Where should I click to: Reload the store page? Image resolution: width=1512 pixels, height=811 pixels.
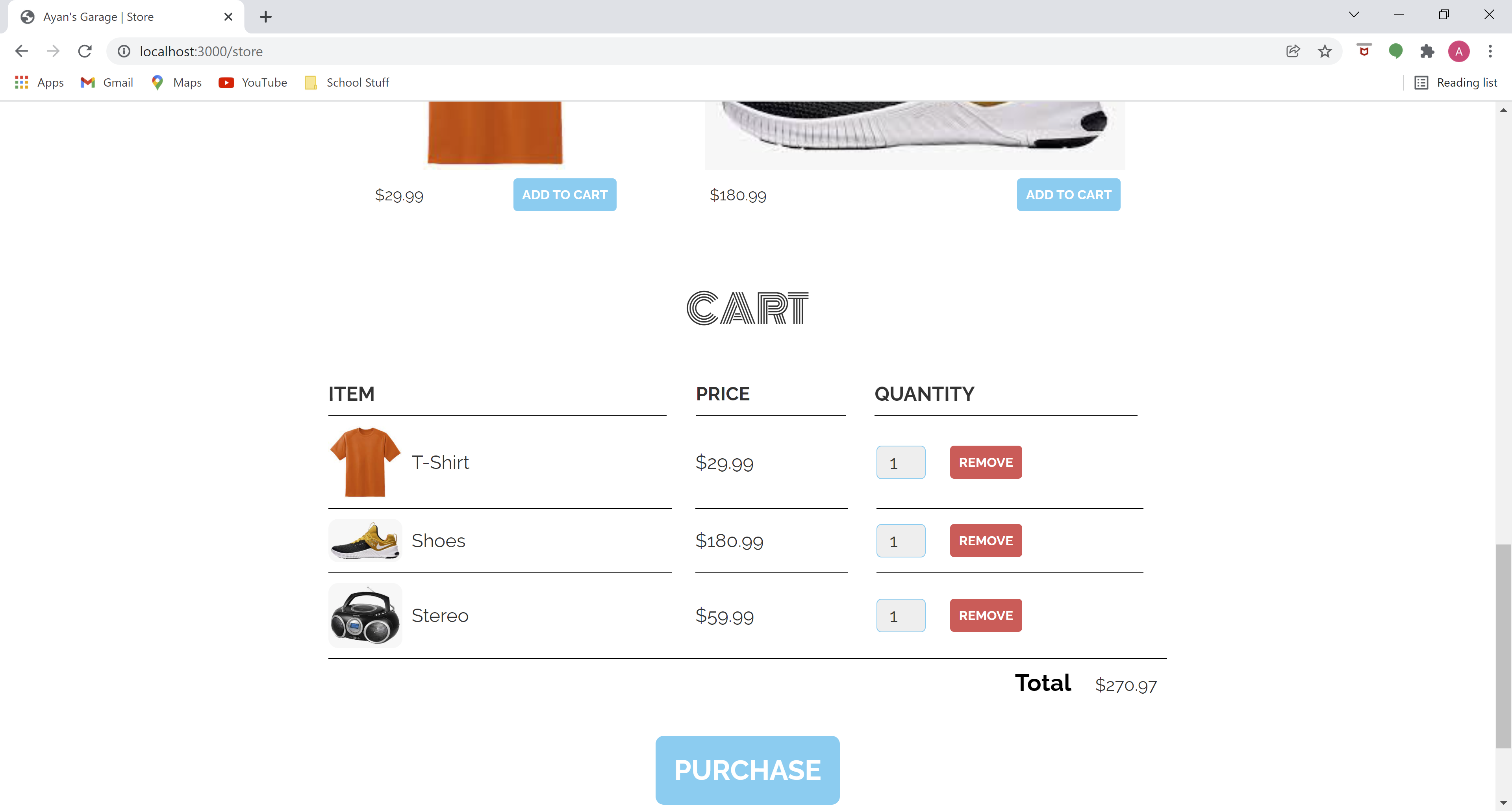[x=85, y=51]
